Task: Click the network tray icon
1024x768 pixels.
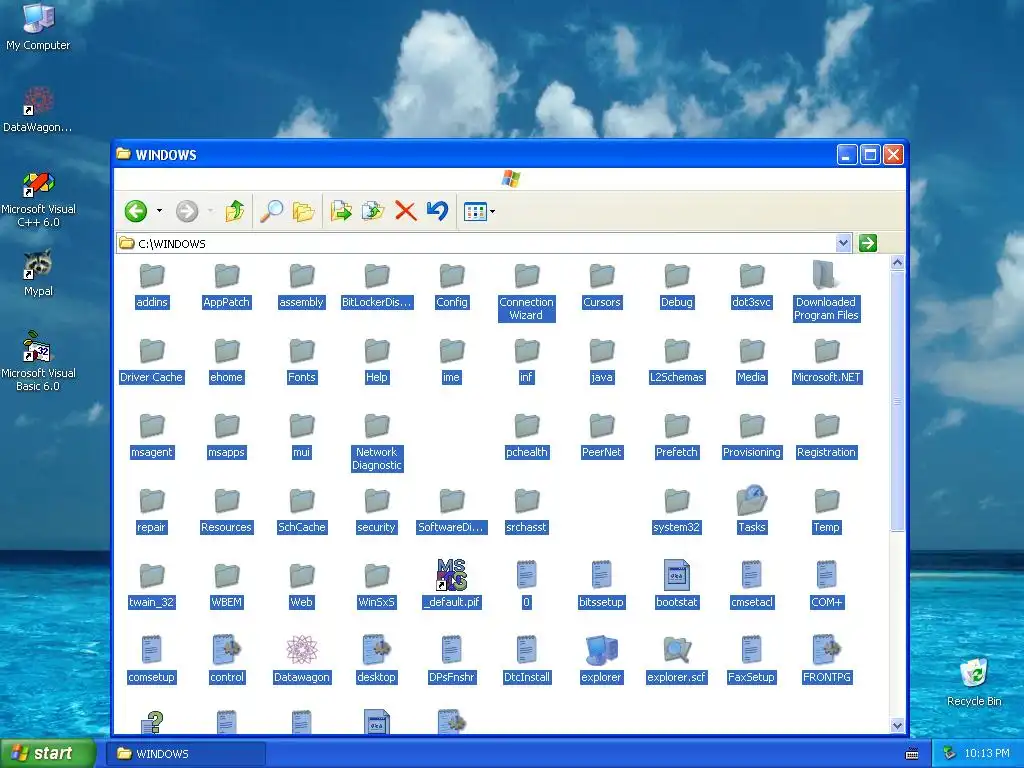Action: click(x=950, y=754)
